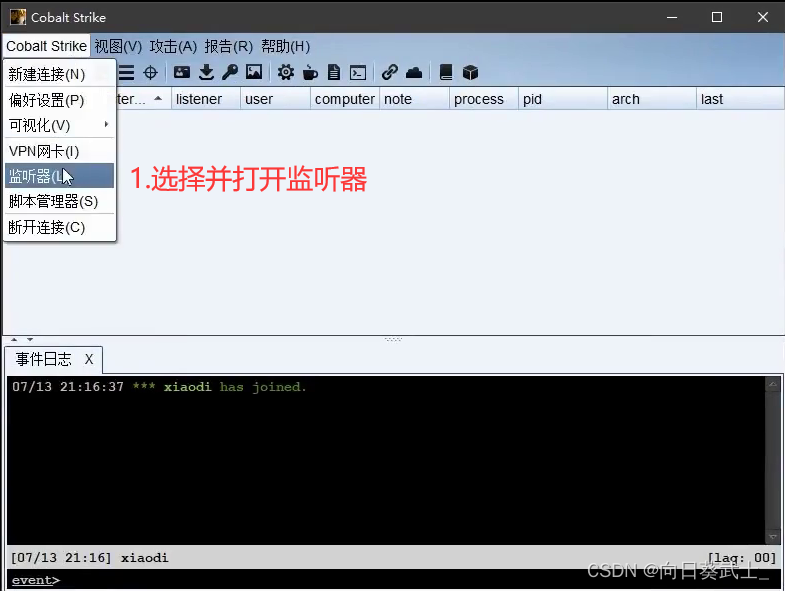Viewport: 785px width, 591px height.
Task: Click the cloud manage web server icon
Action: [414, 73]
